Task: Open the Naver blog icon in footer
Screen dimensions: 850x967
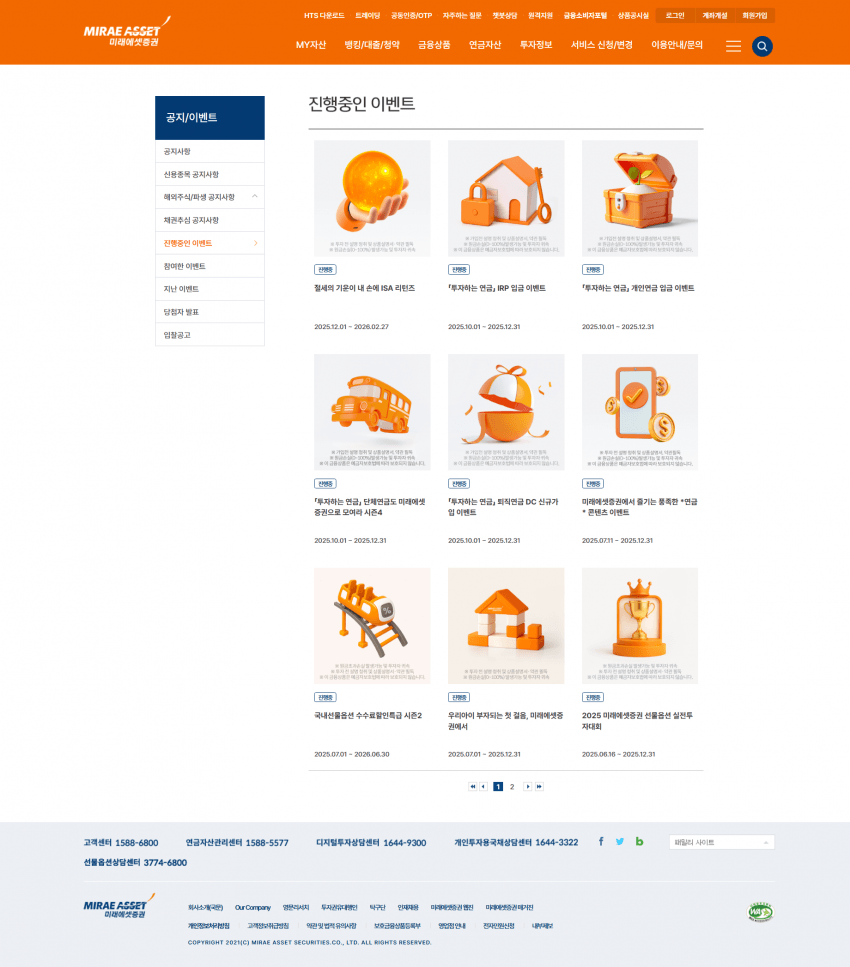Action: 639,842
